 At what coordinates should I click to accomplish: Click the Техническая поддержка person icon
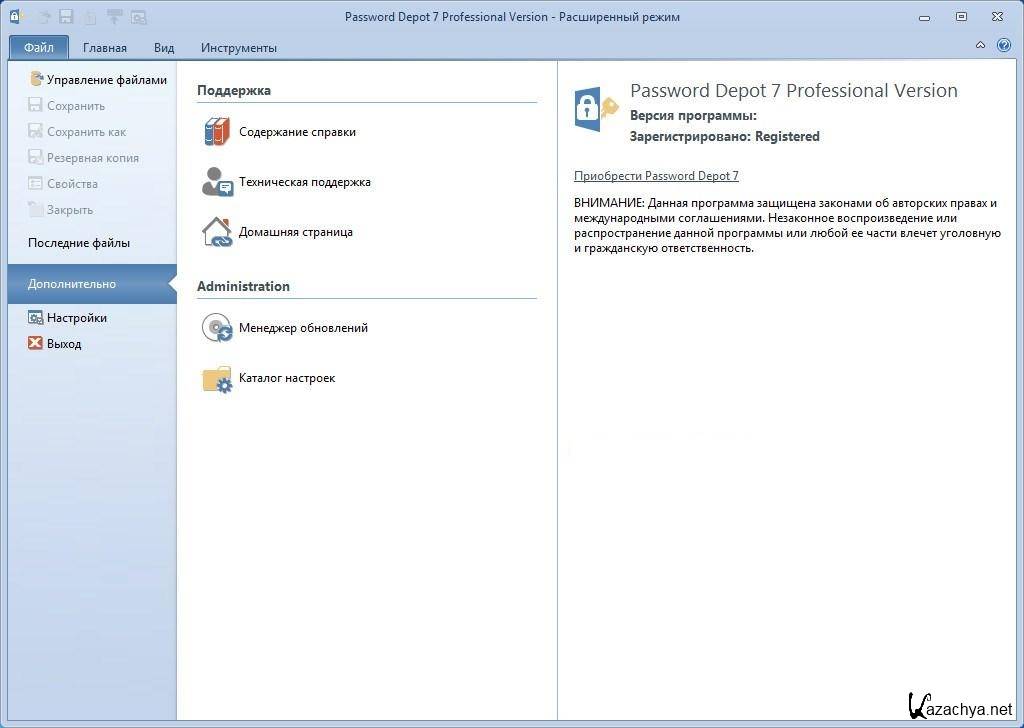(216, 182)
